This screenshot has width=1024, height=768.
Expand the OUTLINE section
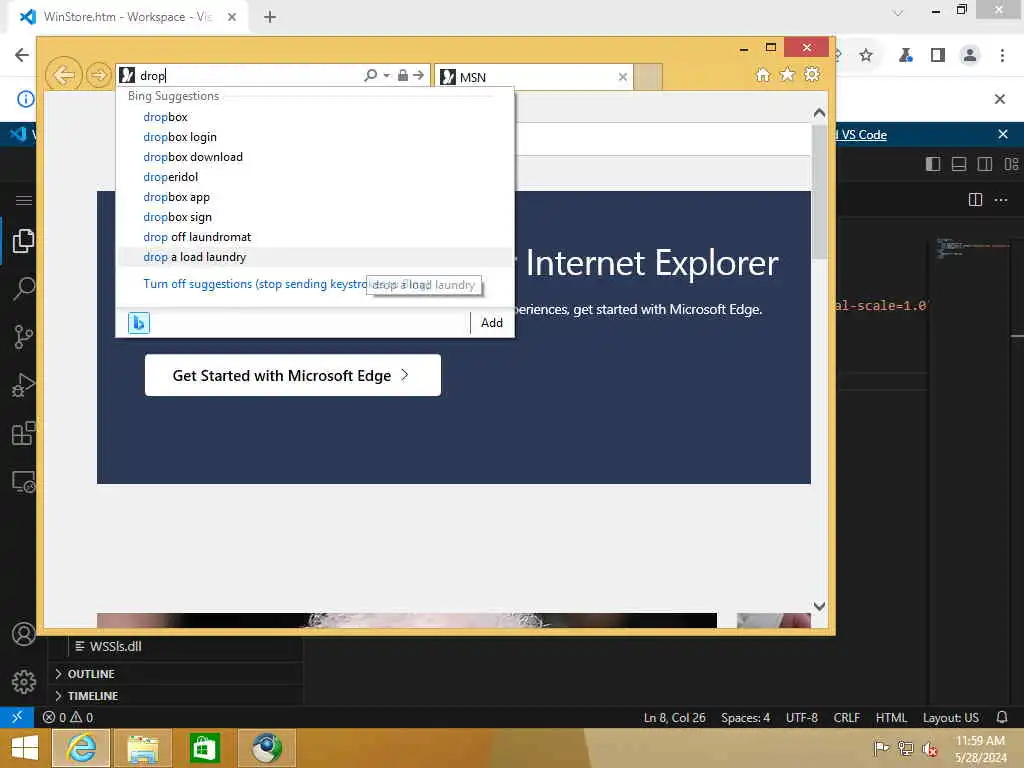click(91, 674)
